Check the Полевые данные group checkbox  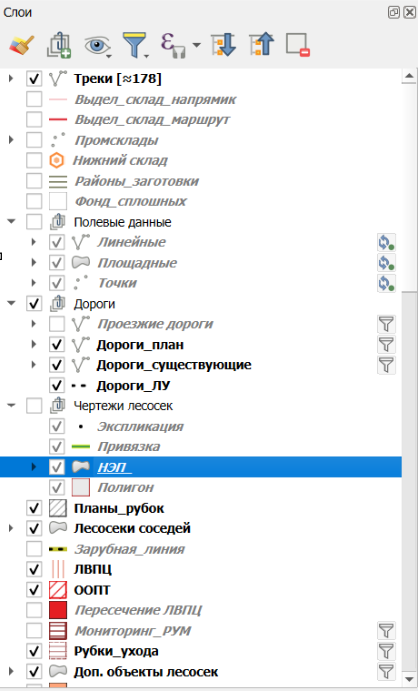pos(34,222)
